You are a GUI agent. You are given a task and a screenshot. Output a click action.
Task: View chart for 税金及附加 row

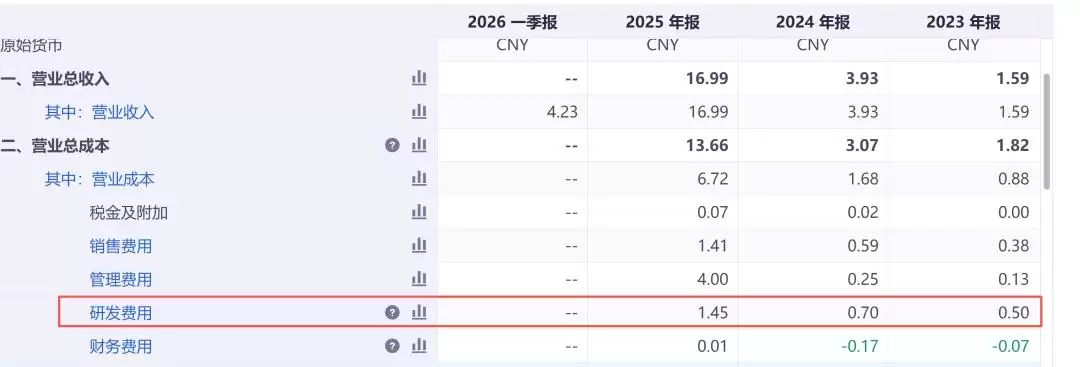coord(419,212)
